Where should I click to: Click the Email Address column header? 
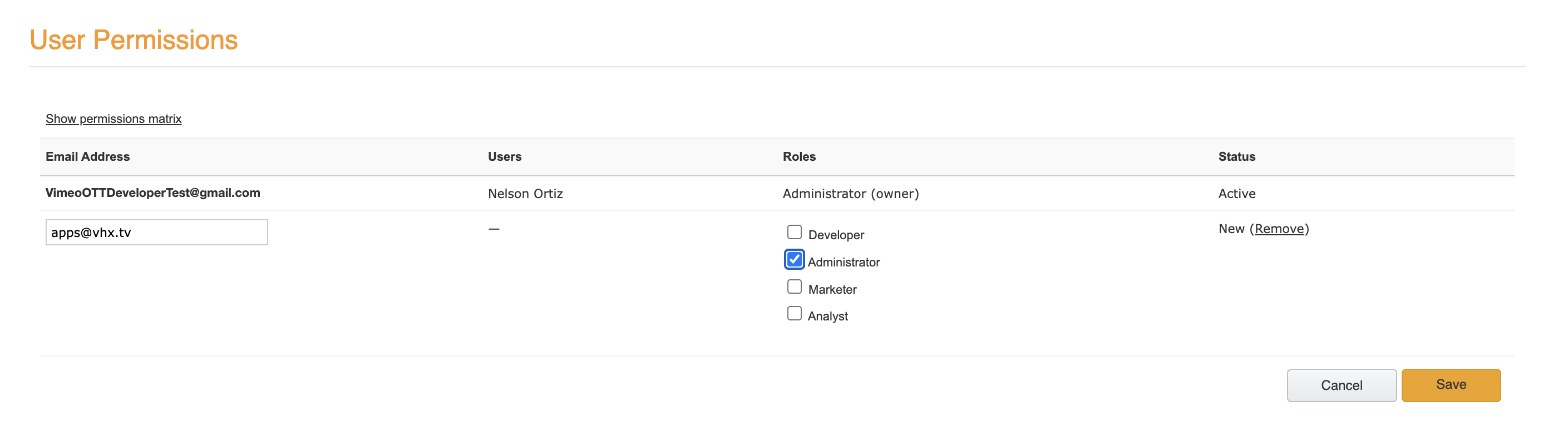pyautogui.click(x=88, y=156)
